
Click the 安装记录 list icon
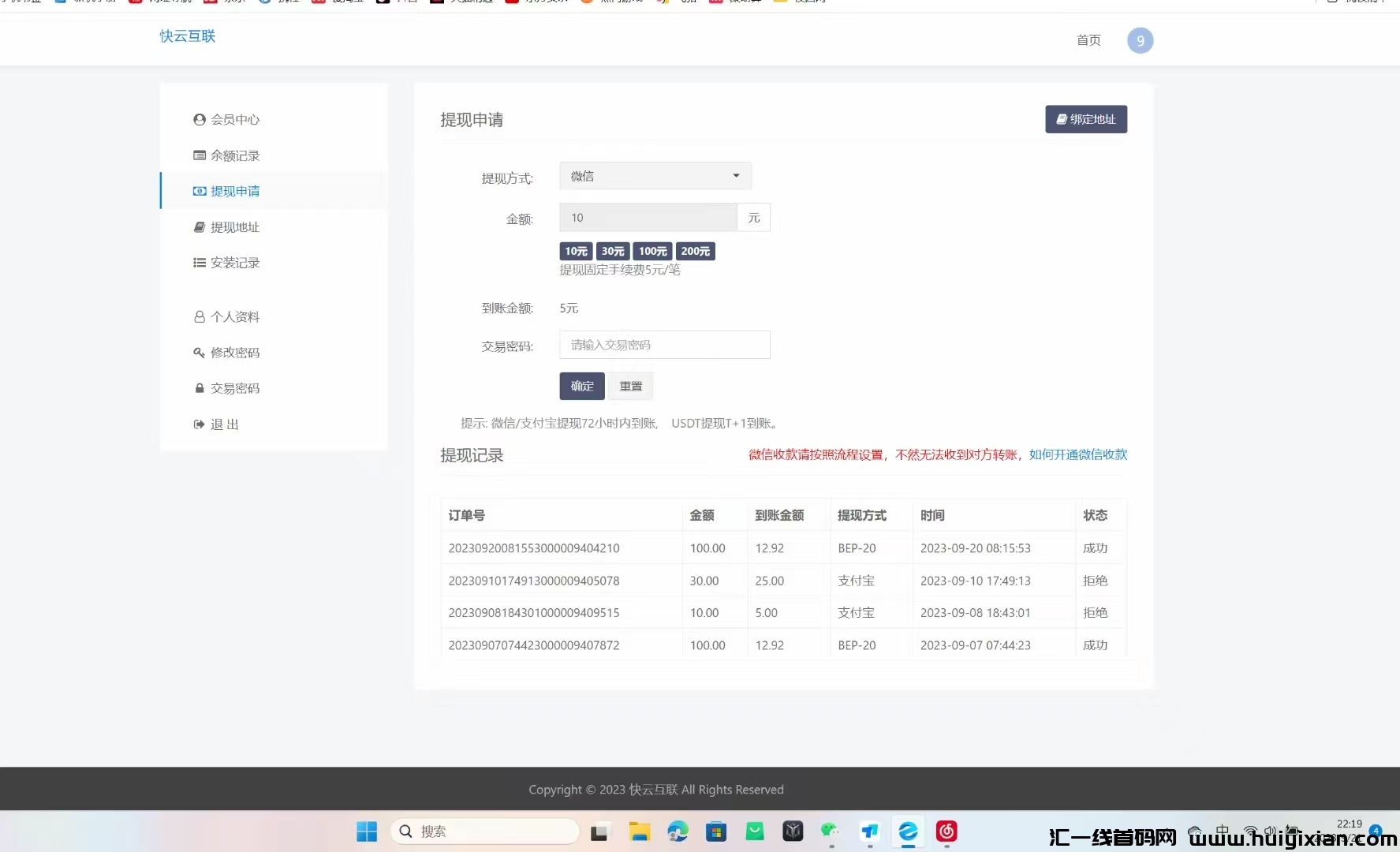click(x=200, y=263)
